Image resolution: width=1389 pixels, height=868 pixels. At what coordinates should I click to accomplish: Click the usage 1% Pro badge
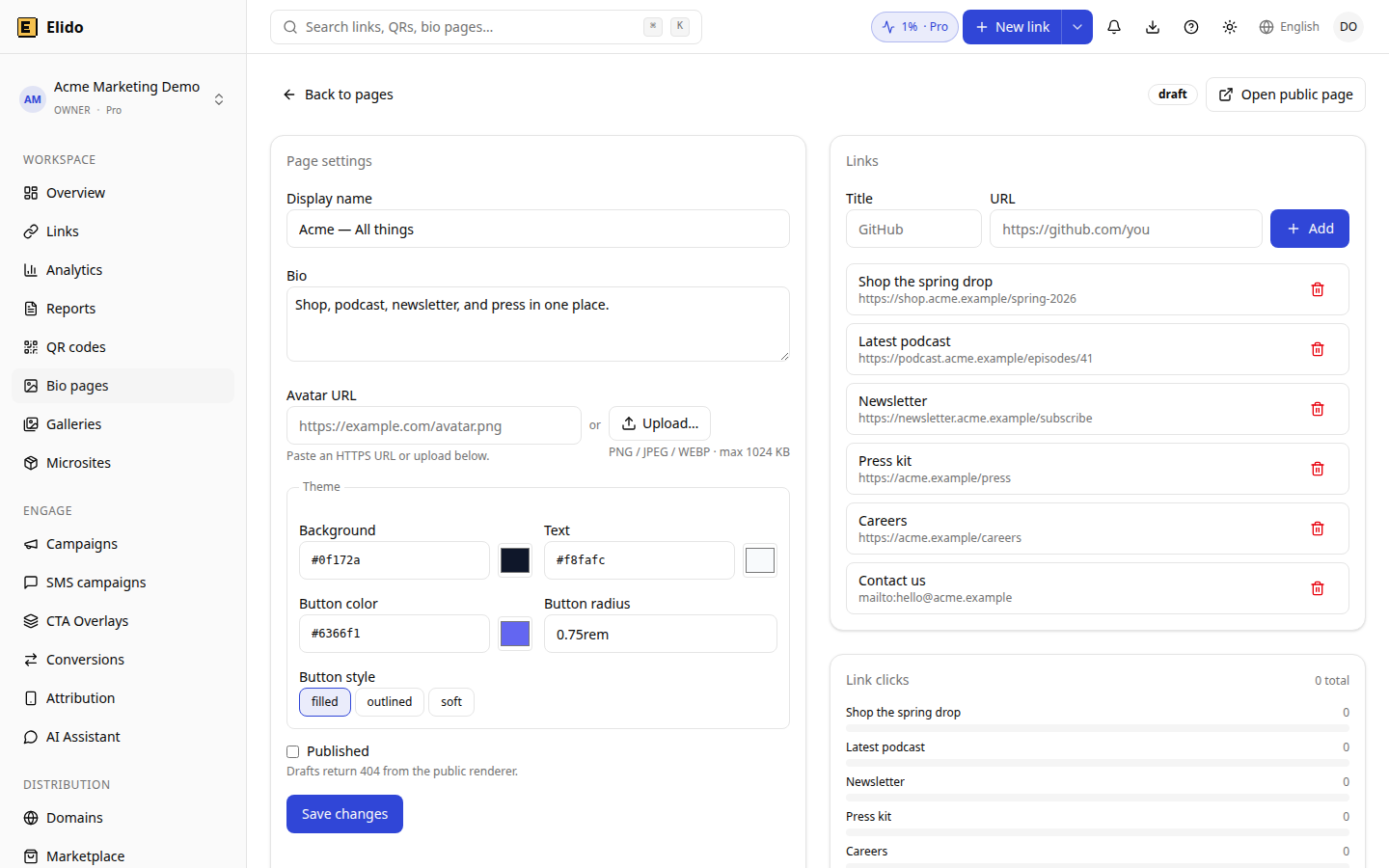tap(914, 27)
